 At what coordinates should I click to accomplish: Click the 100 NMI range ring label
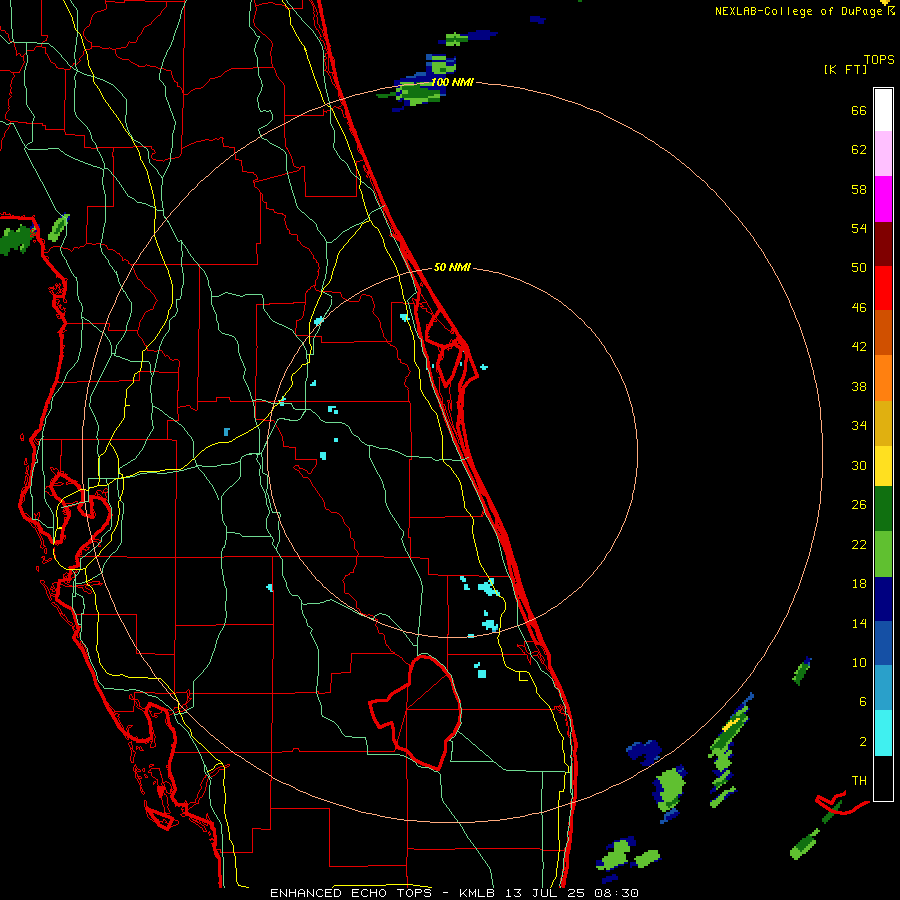pos(452,82)
